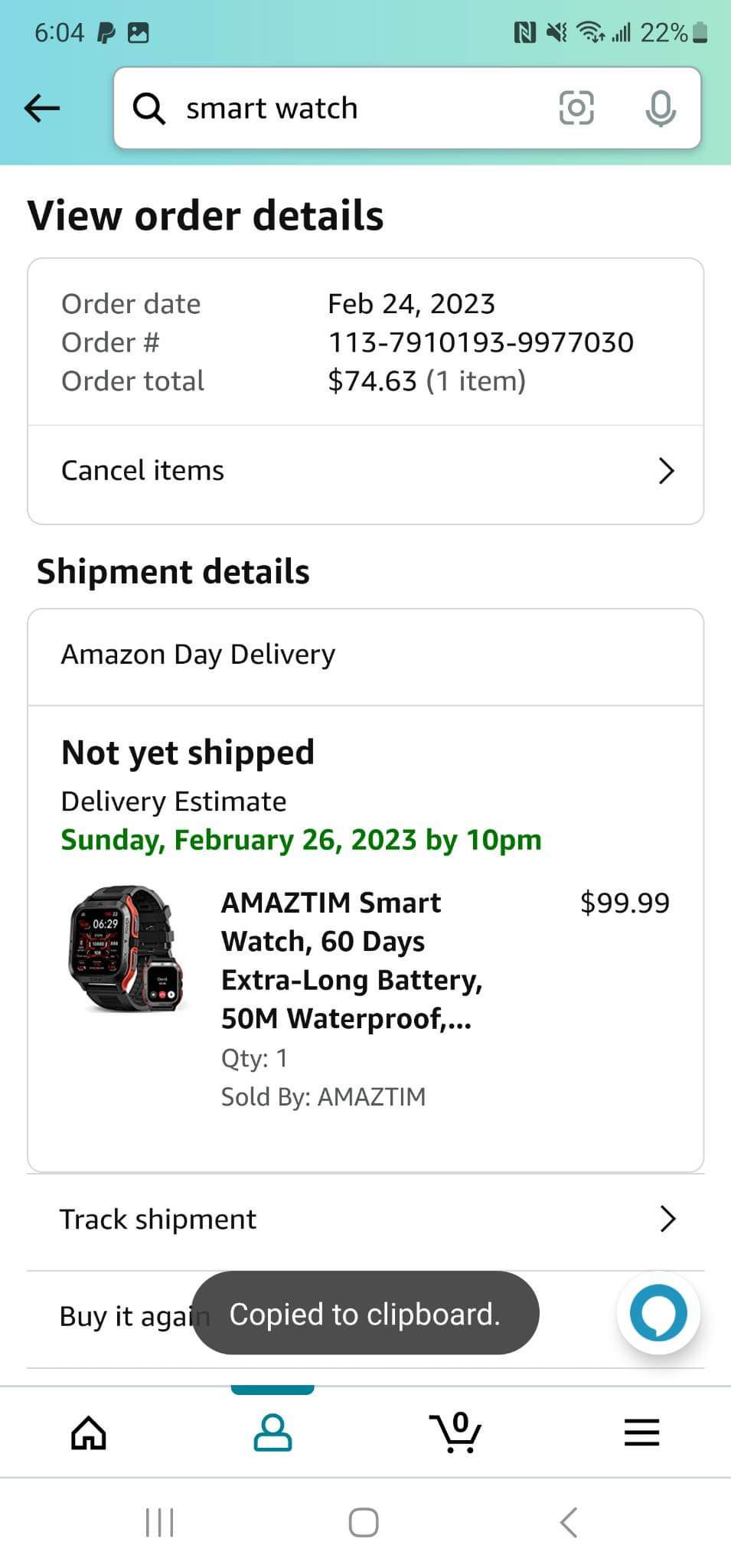Open Cancel items option
This screenshot has height=1568, width=731.
(142, 471)
